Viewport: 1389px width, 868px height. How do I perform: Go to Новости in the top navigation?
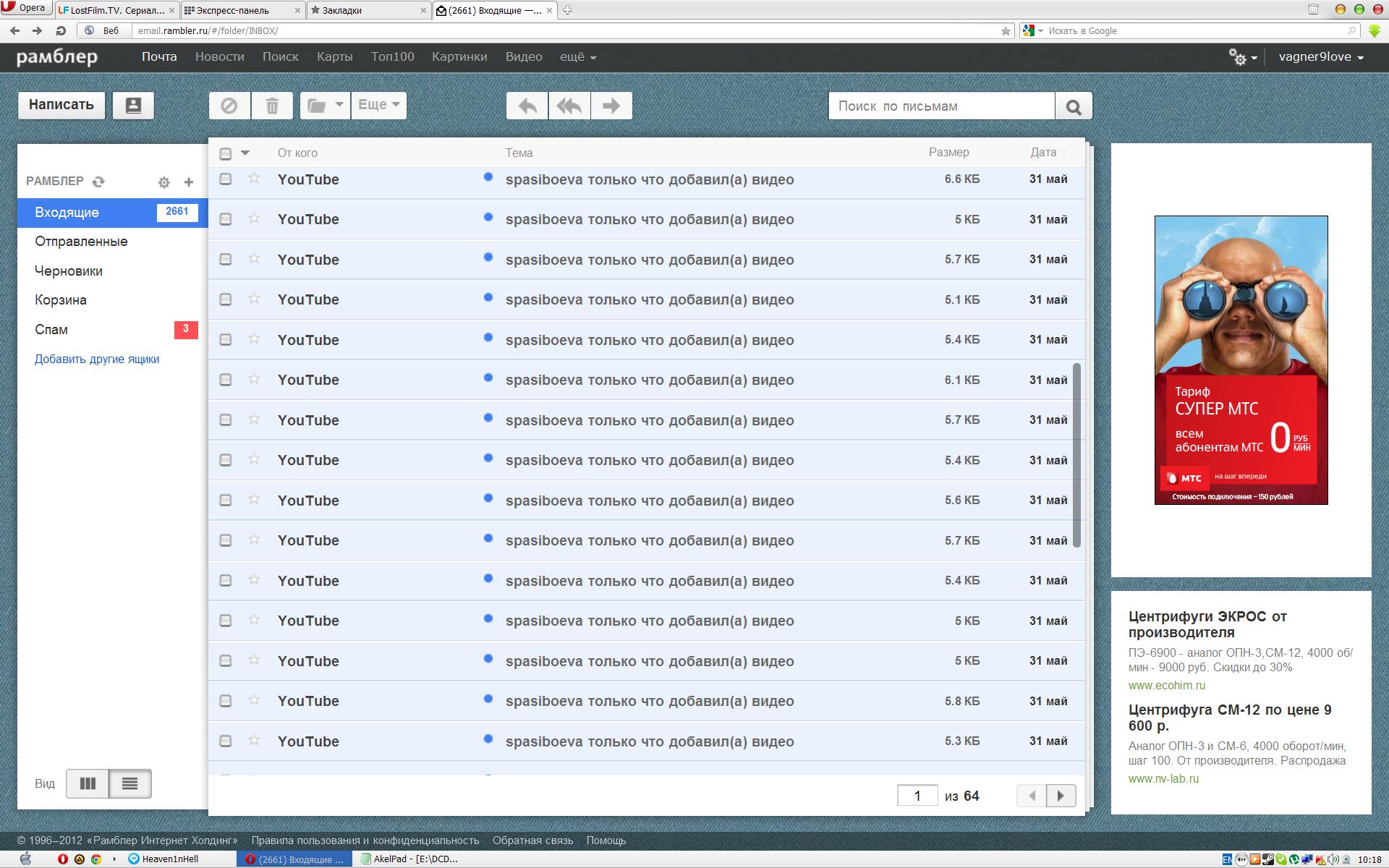(219, 56)
